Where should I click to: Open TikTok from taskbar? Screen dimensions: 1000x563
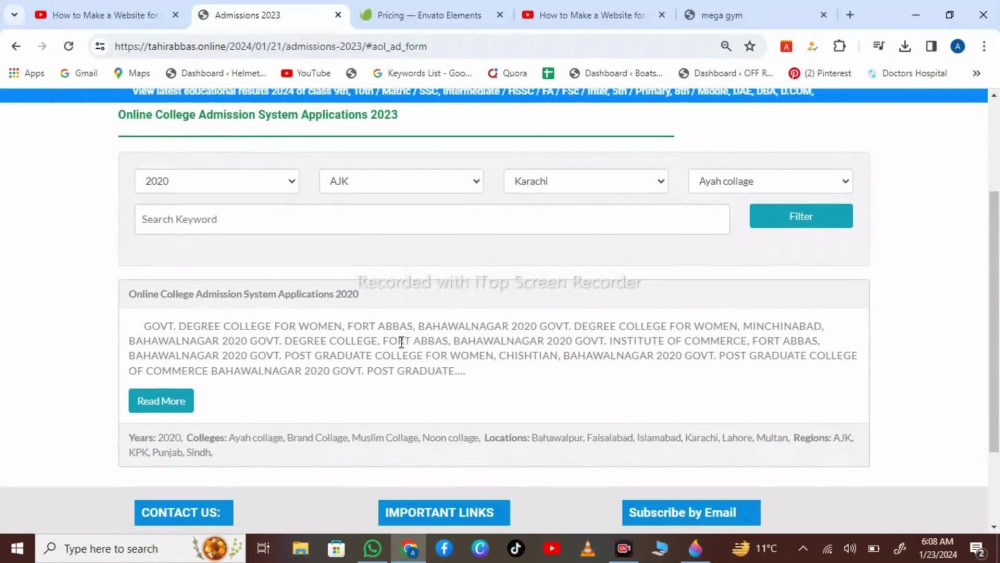click(x=516, y=548)
